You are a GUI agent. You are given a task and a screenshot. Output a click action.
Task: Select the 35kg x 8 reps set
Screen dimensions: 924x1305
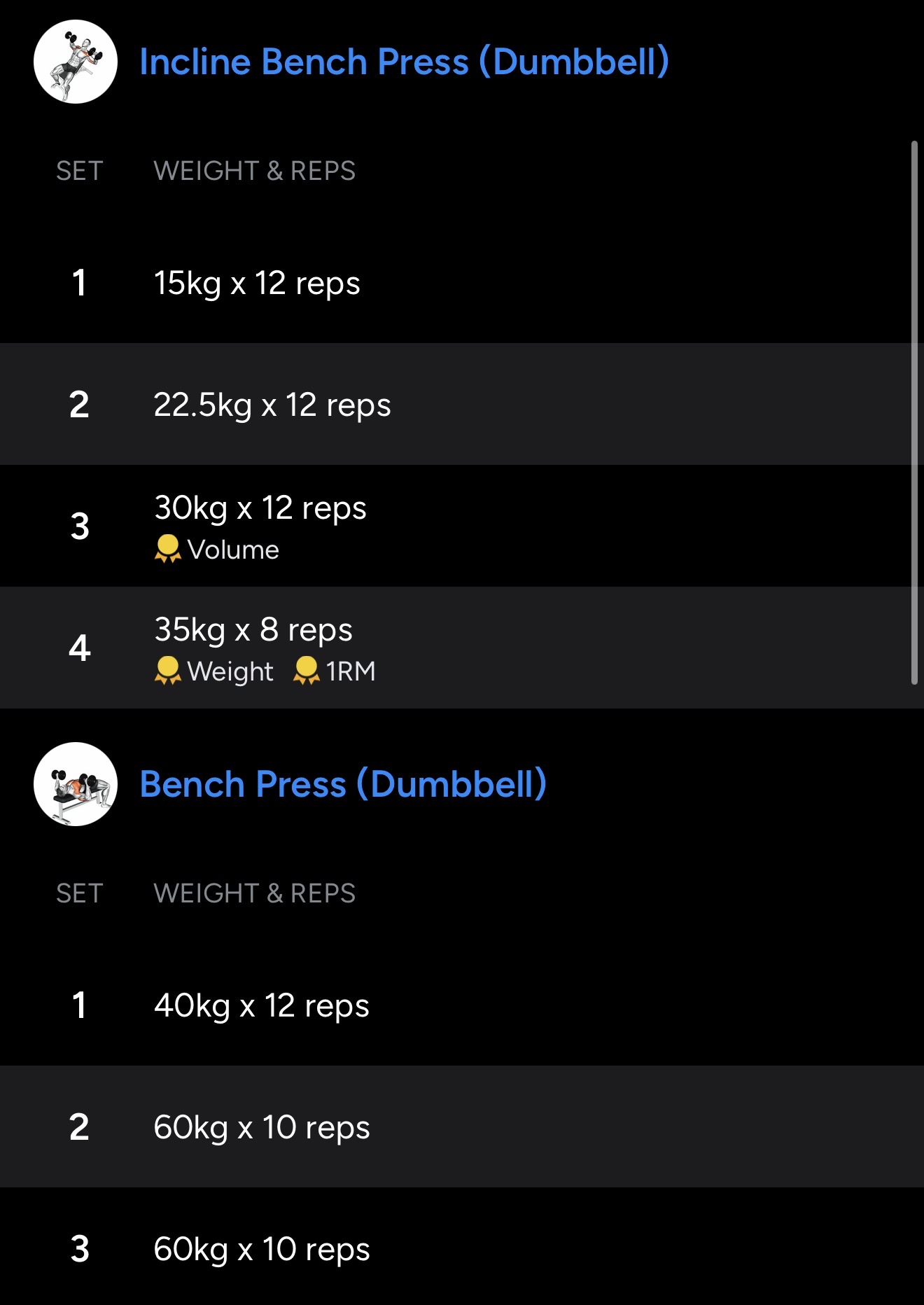pyautogui.click(x=253, y=630)
